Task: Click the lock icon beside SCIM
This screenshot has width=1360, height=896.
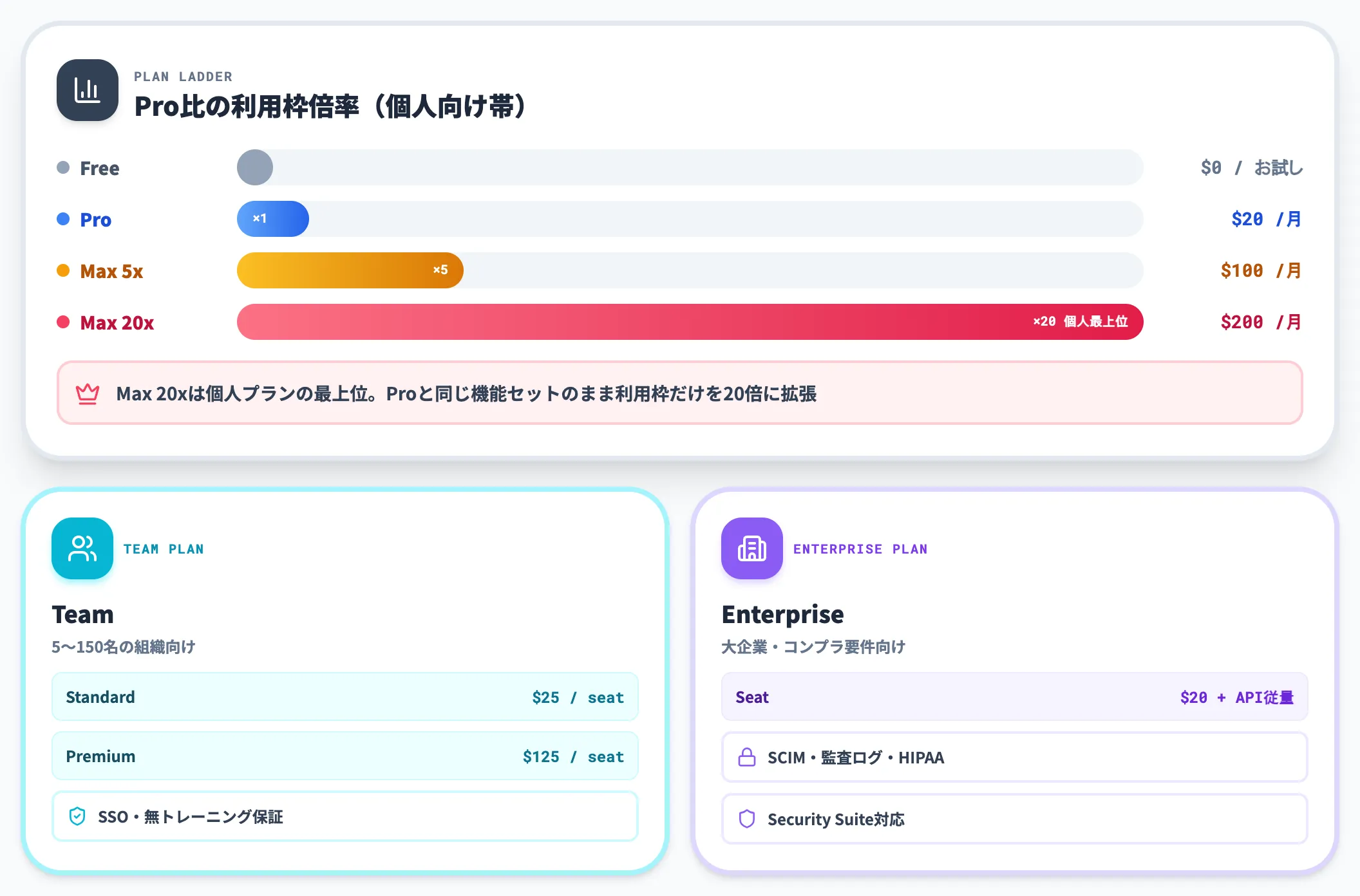Action: pos(747,757)
